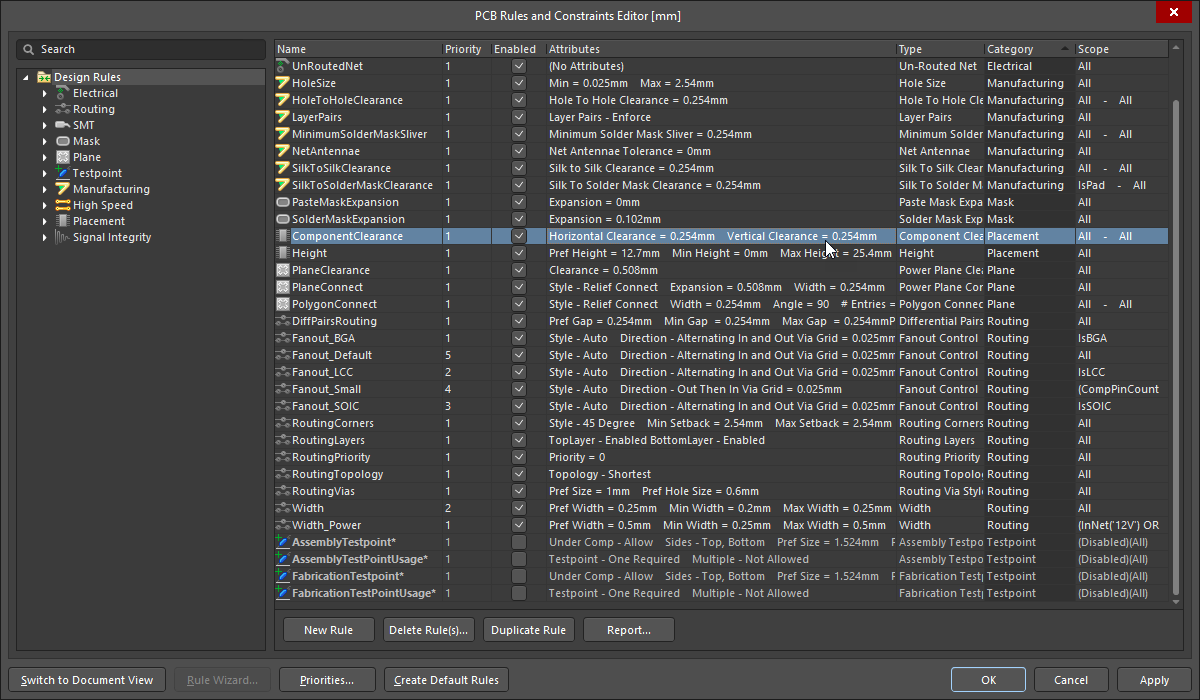Screen dimensions: 1200x700
Task: Uncheck the Width_Power enabled checkbox
Action: [x=518, y=525]
